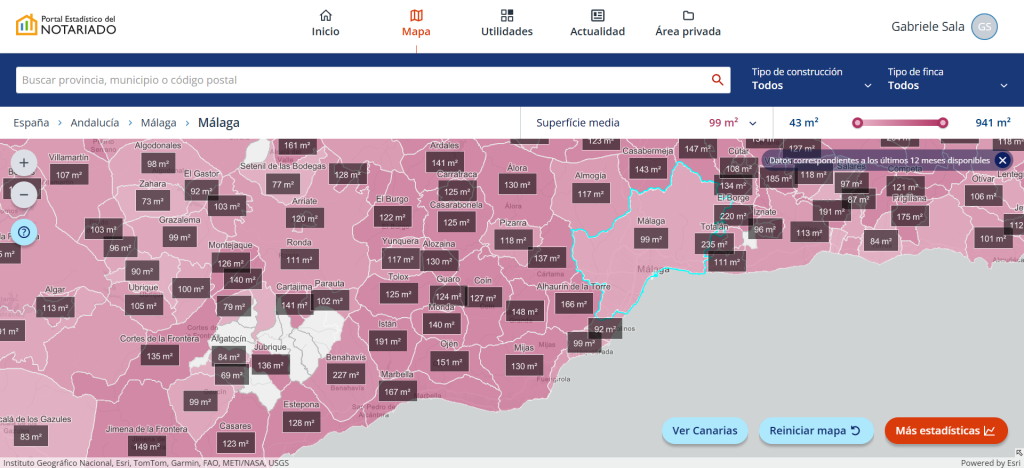The width and height of the screenshot is (1024, 468).
Task: Expand the Tipo de finca dropdown
Action: coord(947,79)
